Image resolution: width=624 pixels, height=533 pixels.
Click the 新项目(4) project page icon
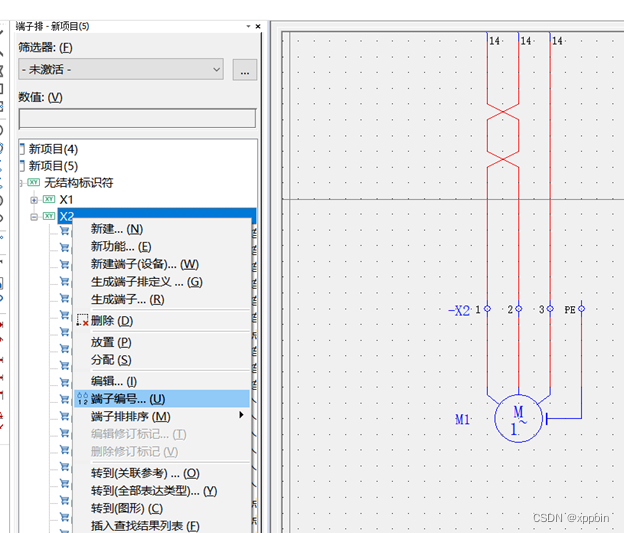(x=22, y=149)
